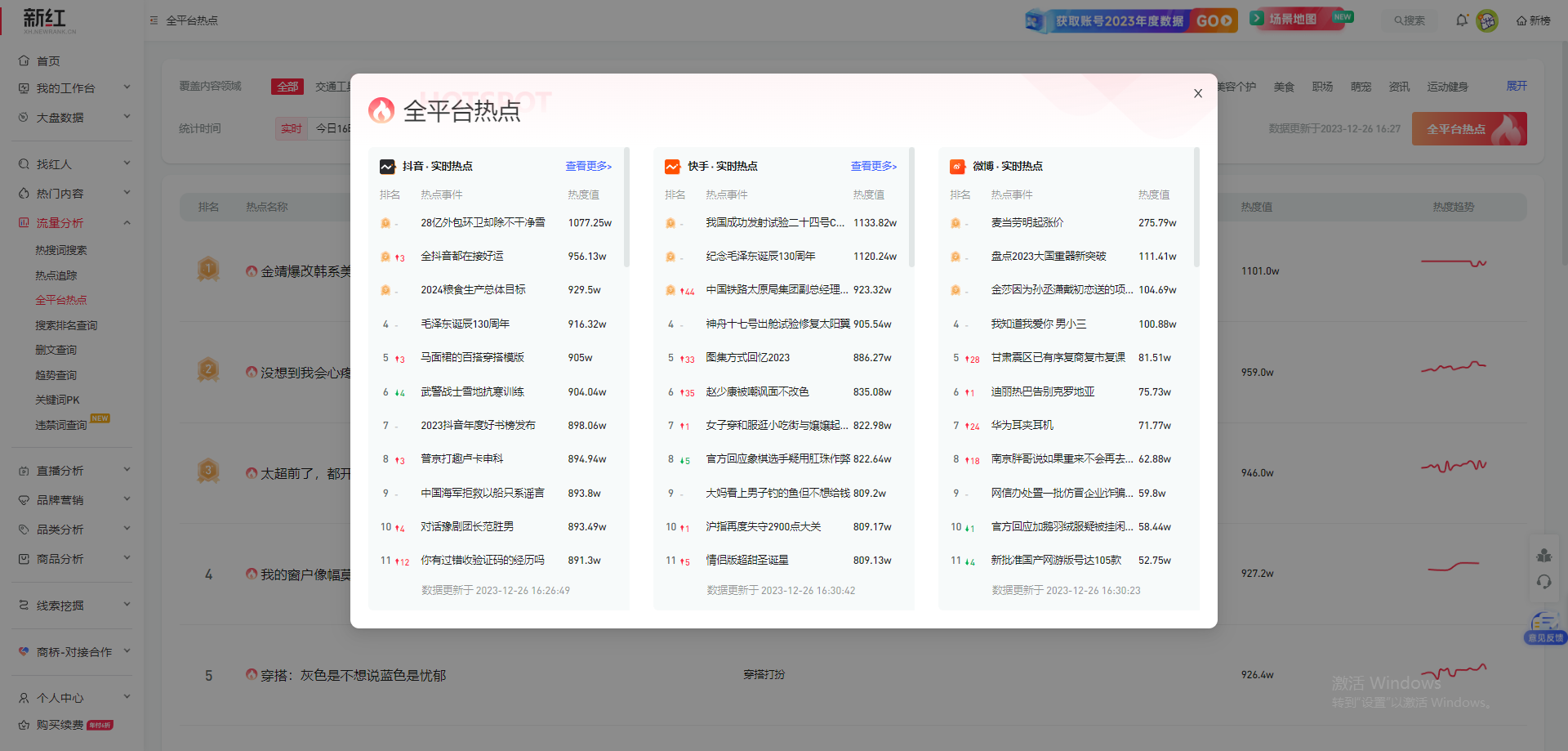The image size is (1568, 751).
Task: Click the 找红人 search icon in sidebar
Action: pos(24,163)
